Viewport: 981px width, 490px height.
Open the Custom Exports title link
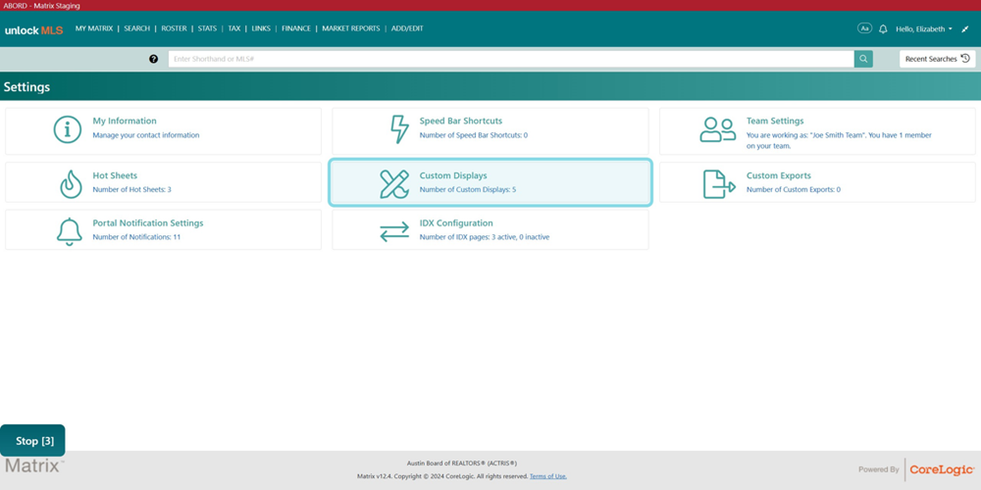tap(778, 176)
